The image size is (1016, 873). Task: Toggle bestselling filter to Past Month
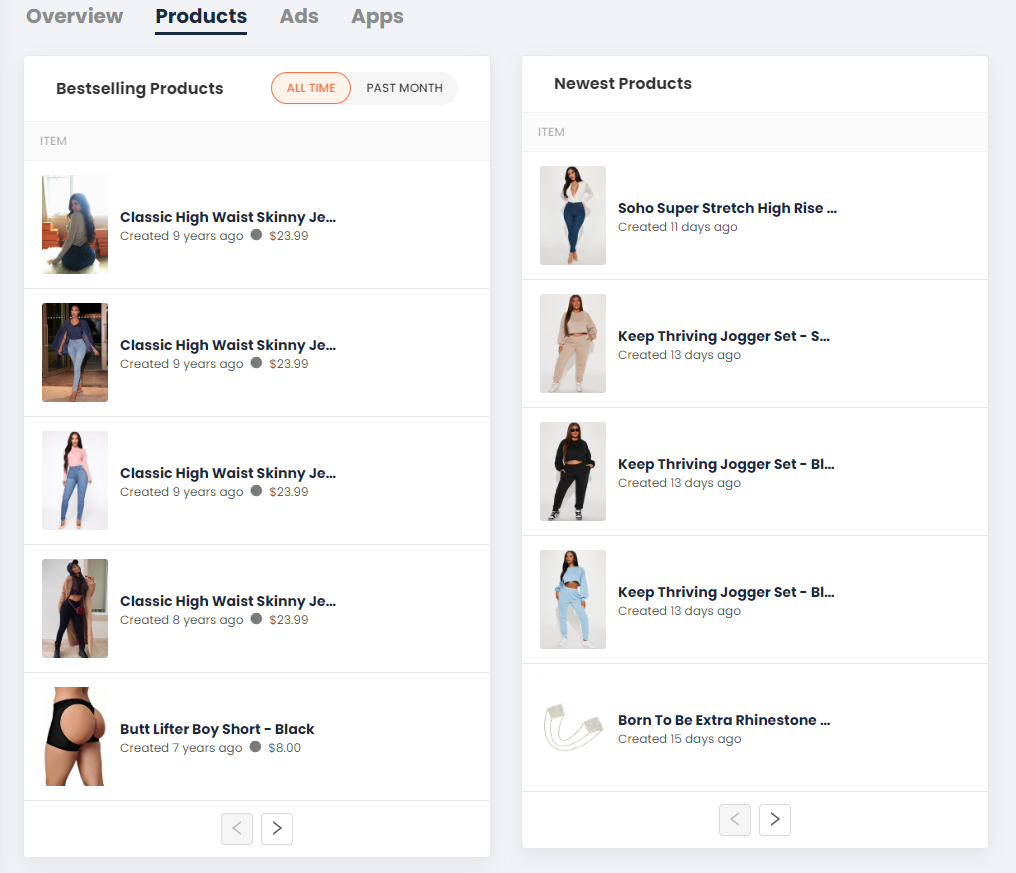pyautogui.click(x=404, y=88)
